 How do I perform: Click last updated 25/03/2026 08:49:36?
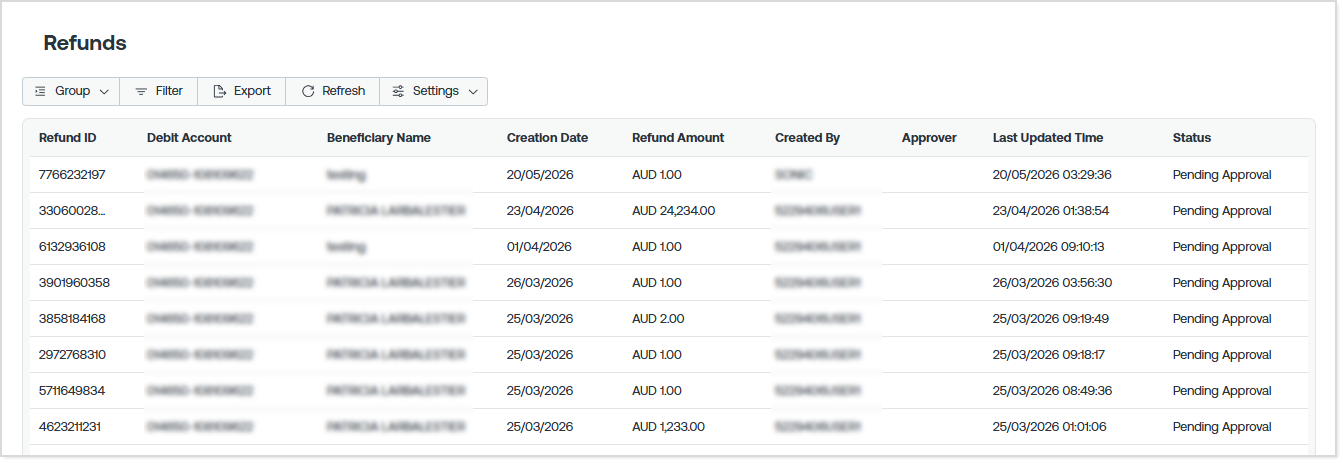click(x=1052, y=391)
